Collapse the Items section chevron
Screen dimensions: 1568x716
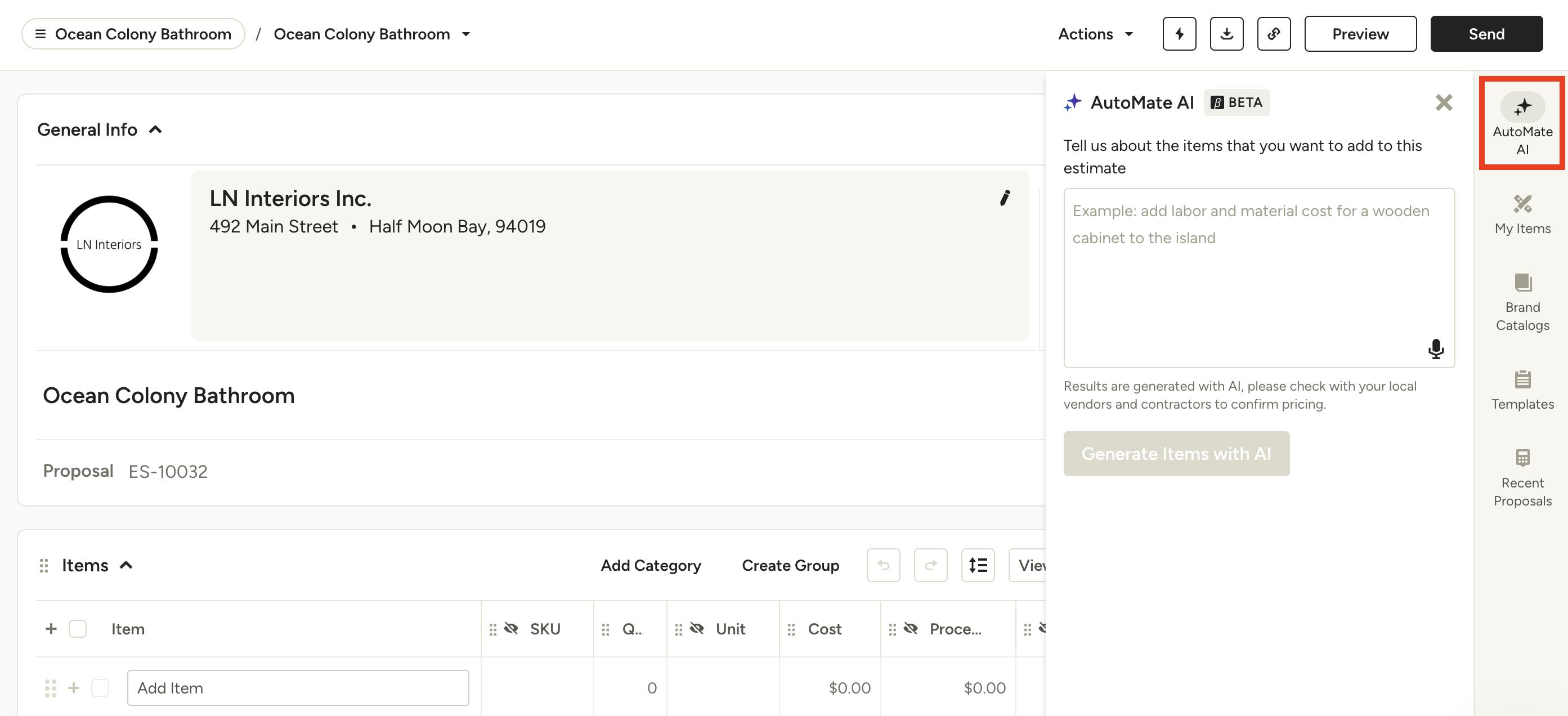[x=126, y=565]
